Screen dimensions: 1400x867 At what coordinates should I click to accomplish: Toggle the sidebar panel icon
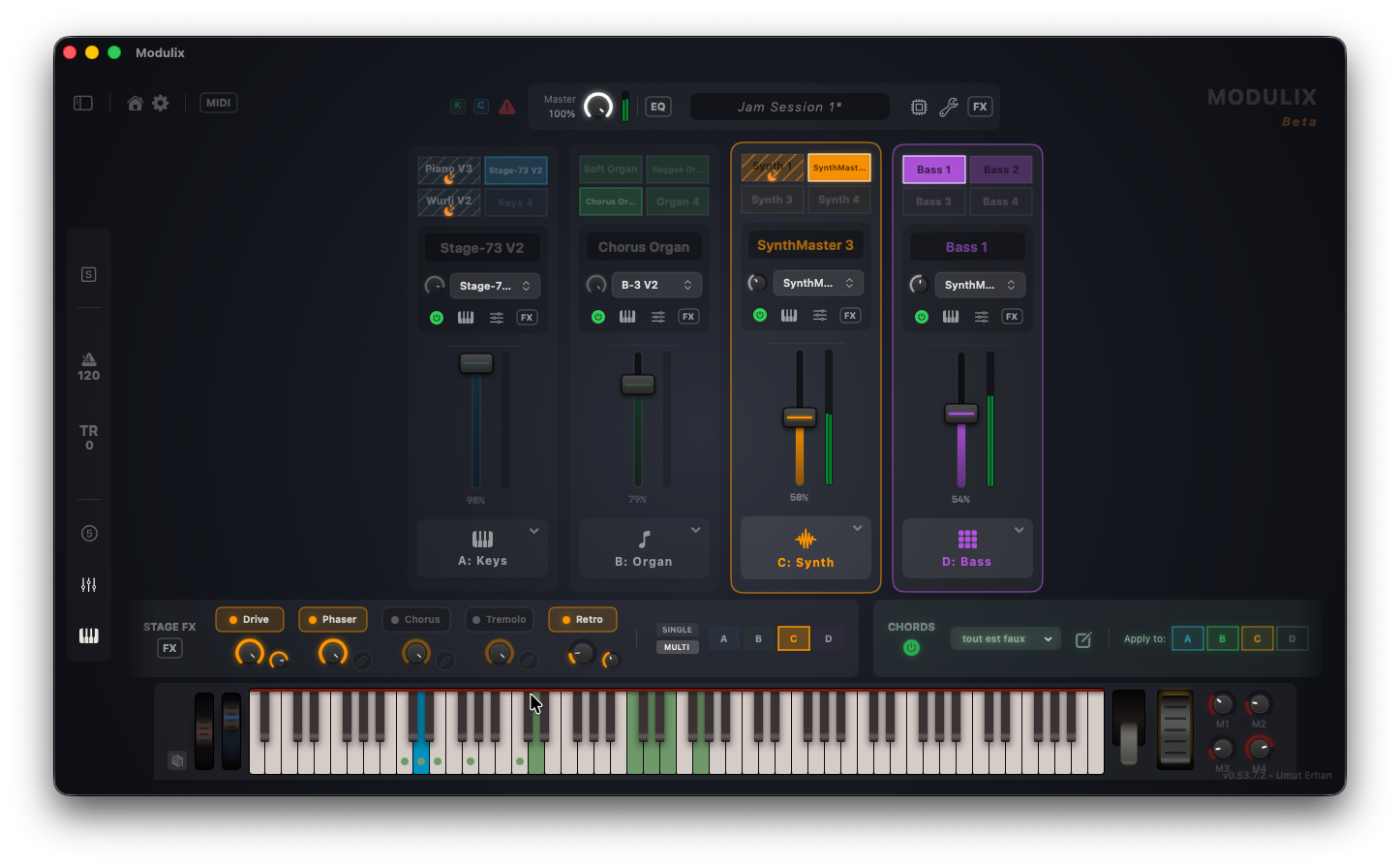pyautogui.click(x=83, y=103)
